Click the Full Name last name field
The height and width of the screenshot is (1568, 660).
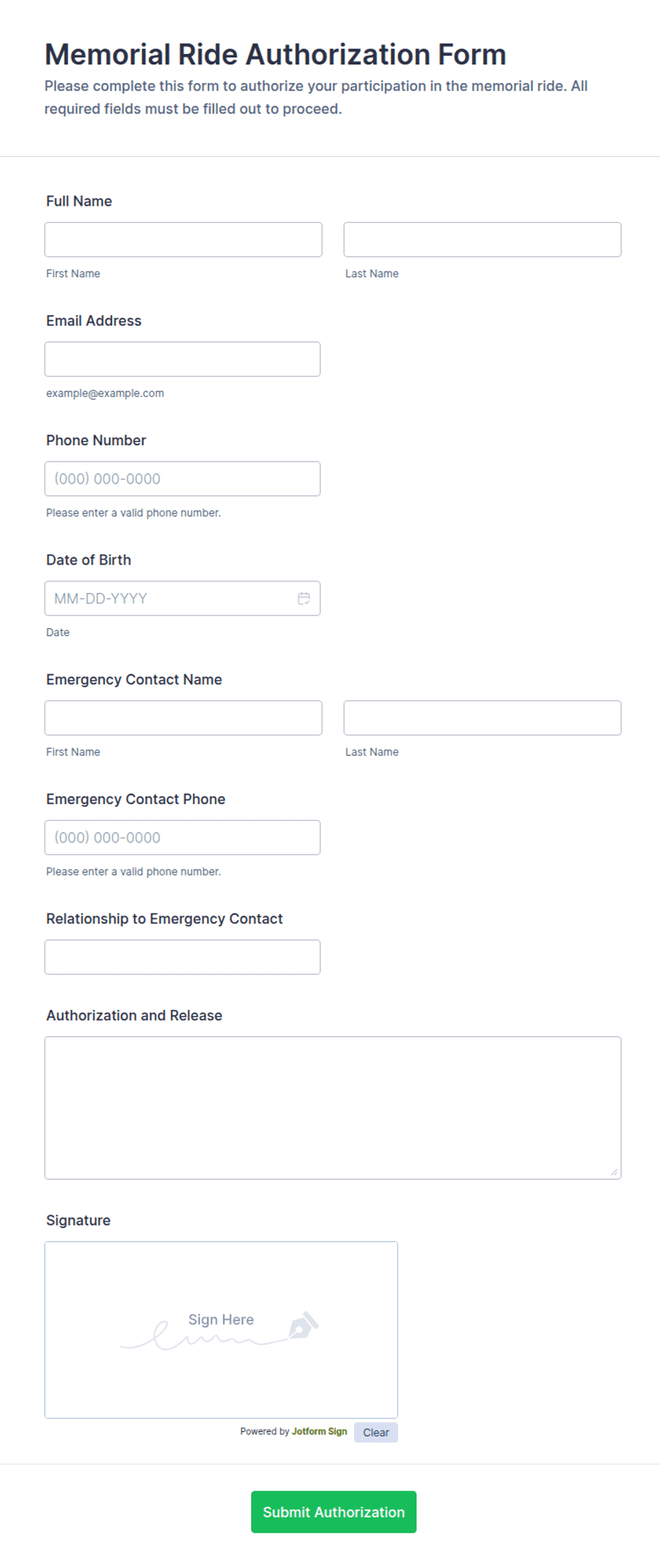point(483,240)
